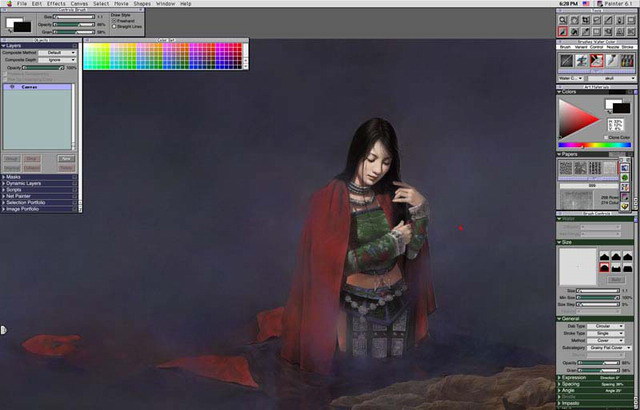Select the Paint Bucket tool

coord(574,31)
